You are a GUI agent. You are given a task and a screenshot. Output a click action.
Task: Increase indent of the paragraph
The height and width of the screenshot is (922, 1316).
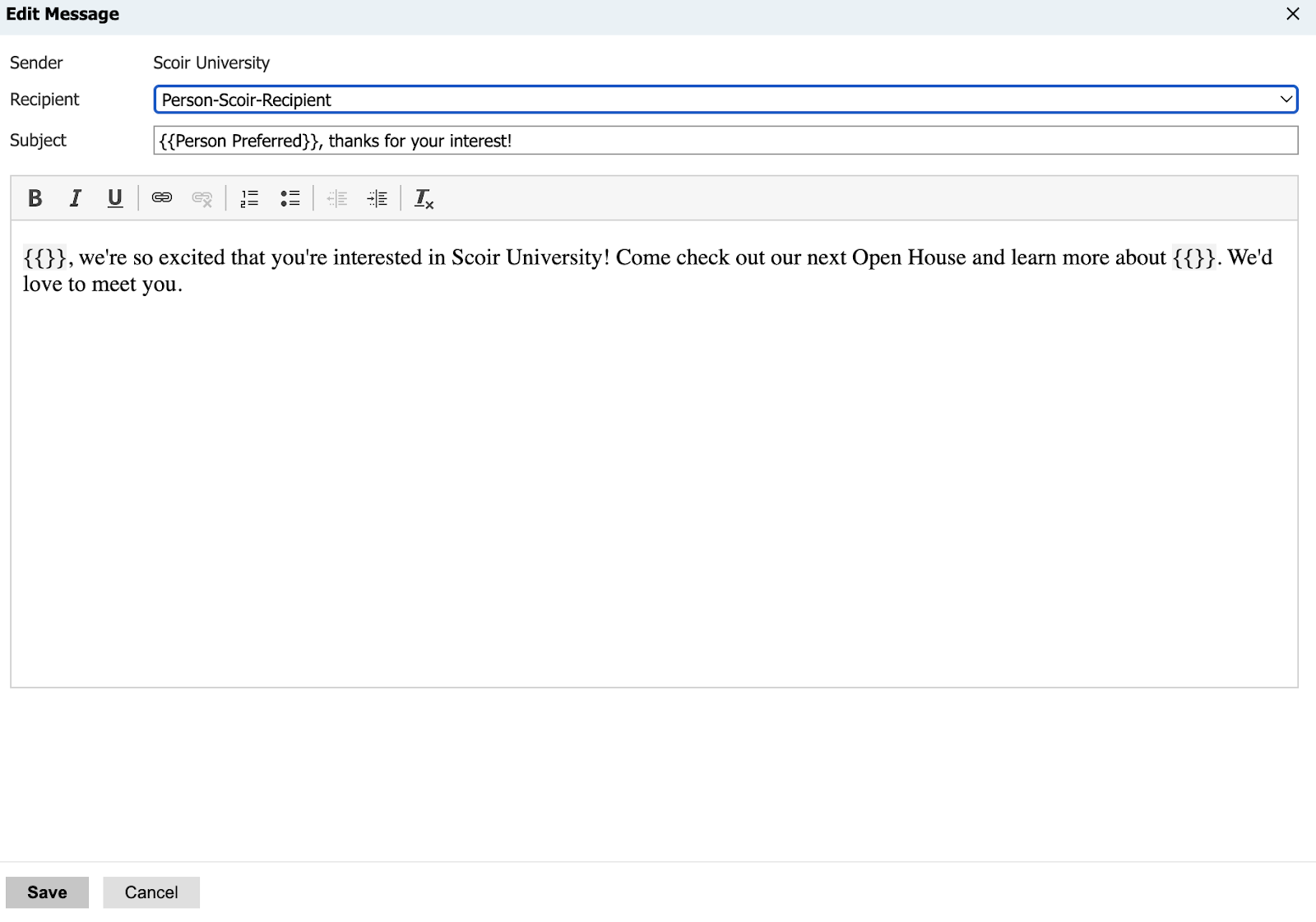click(x=378, y=198)
